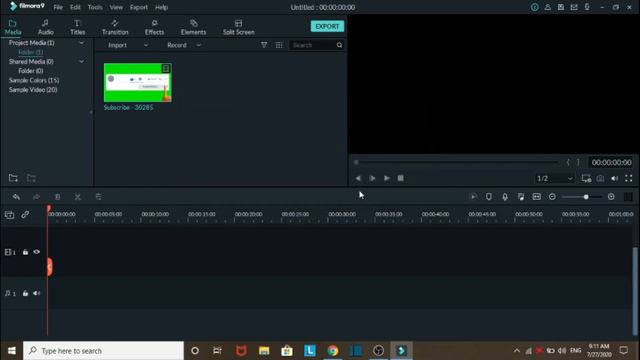640x360 pixels.
Task: Select the Subscribe green screen thumbnail
Action: (x=138, y=82)
